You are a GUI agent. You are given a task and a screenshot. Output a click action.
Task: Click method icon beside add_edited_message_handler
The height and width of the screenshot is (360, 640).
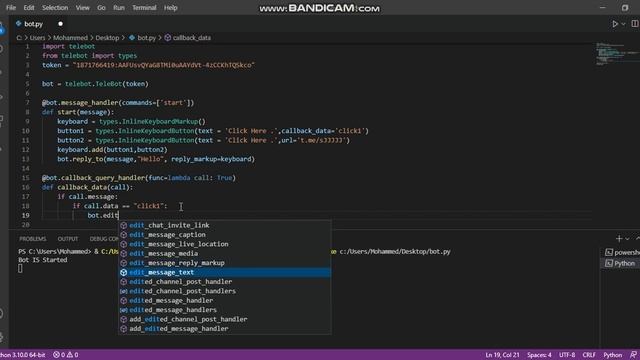point(124,329)
